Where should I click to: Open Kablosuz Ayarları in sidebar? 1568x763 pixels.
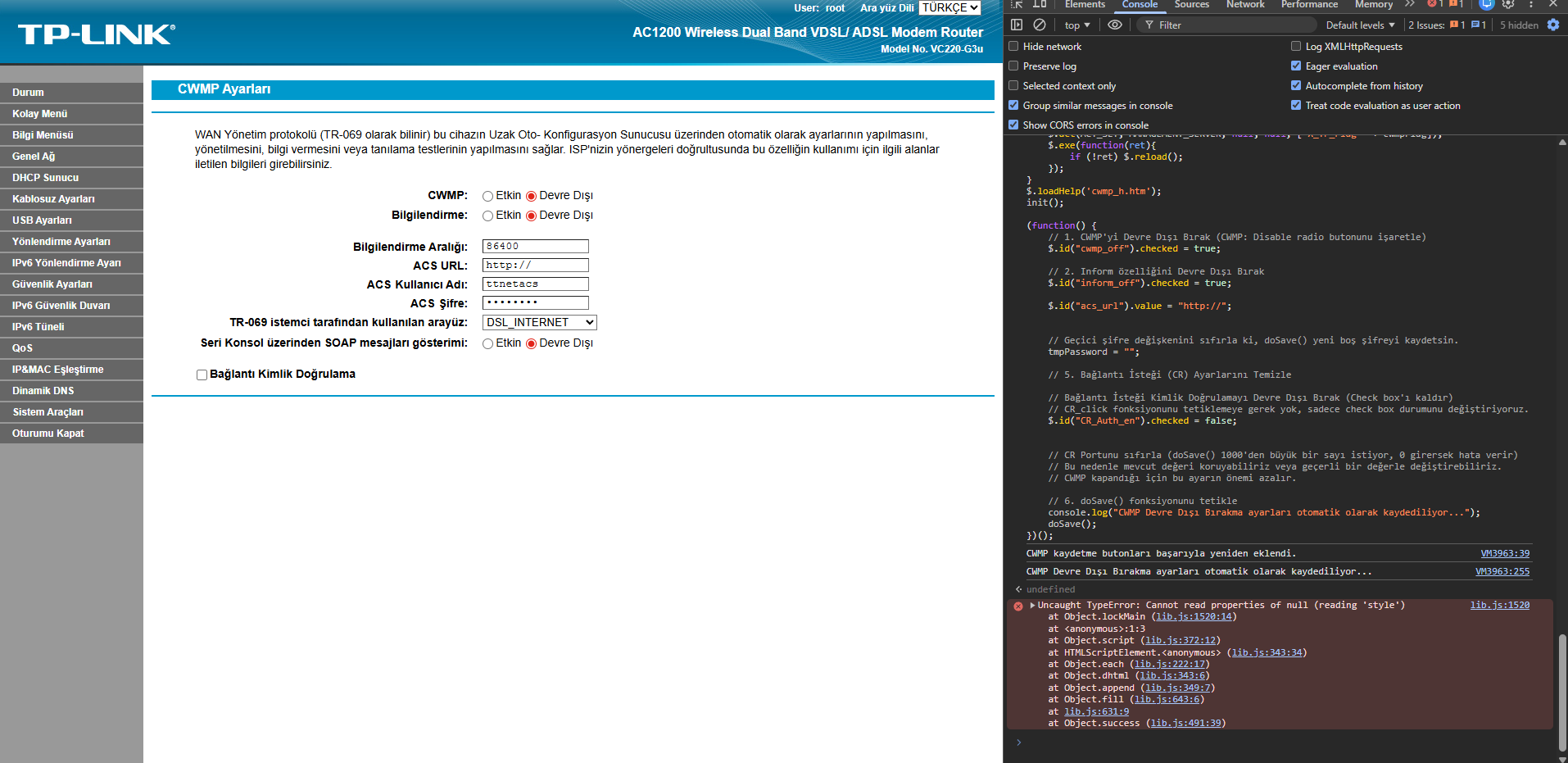[71, 199]
